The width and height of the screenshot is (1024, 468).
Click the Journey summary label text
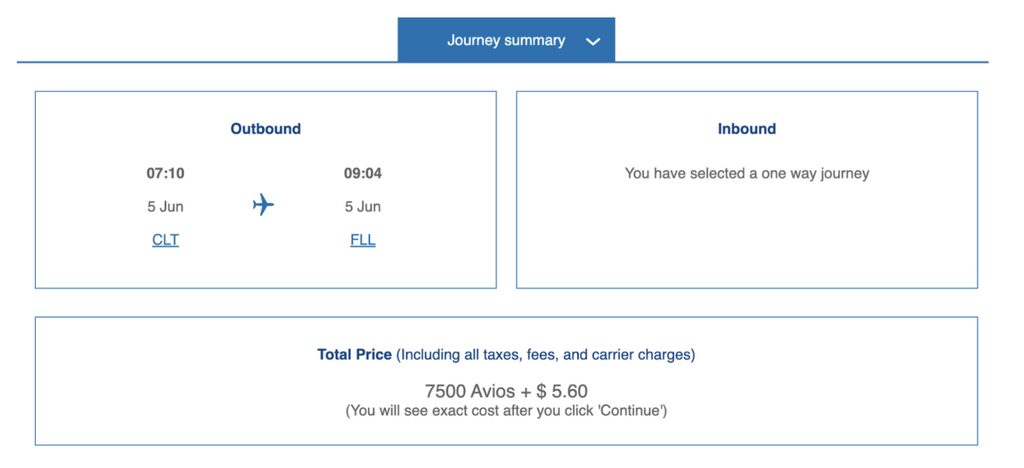(x=506, y=40)
